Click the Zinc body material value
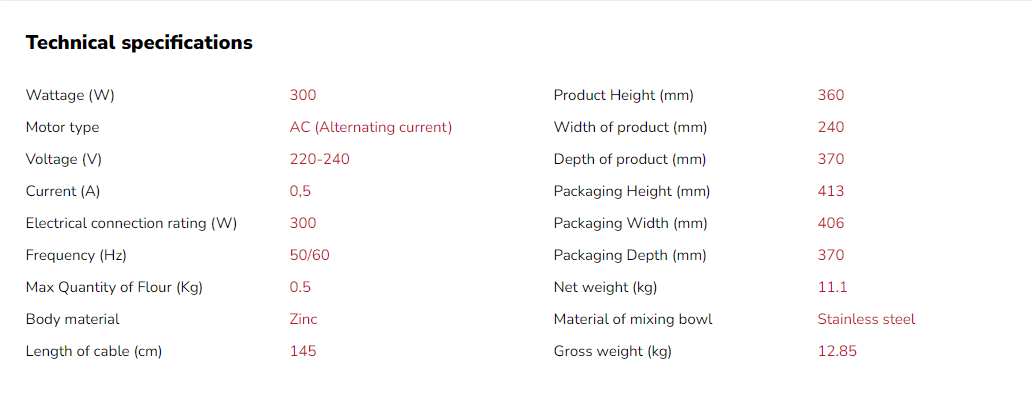The width and height of the screenshot is (1032, 400). tap(304, 319)
